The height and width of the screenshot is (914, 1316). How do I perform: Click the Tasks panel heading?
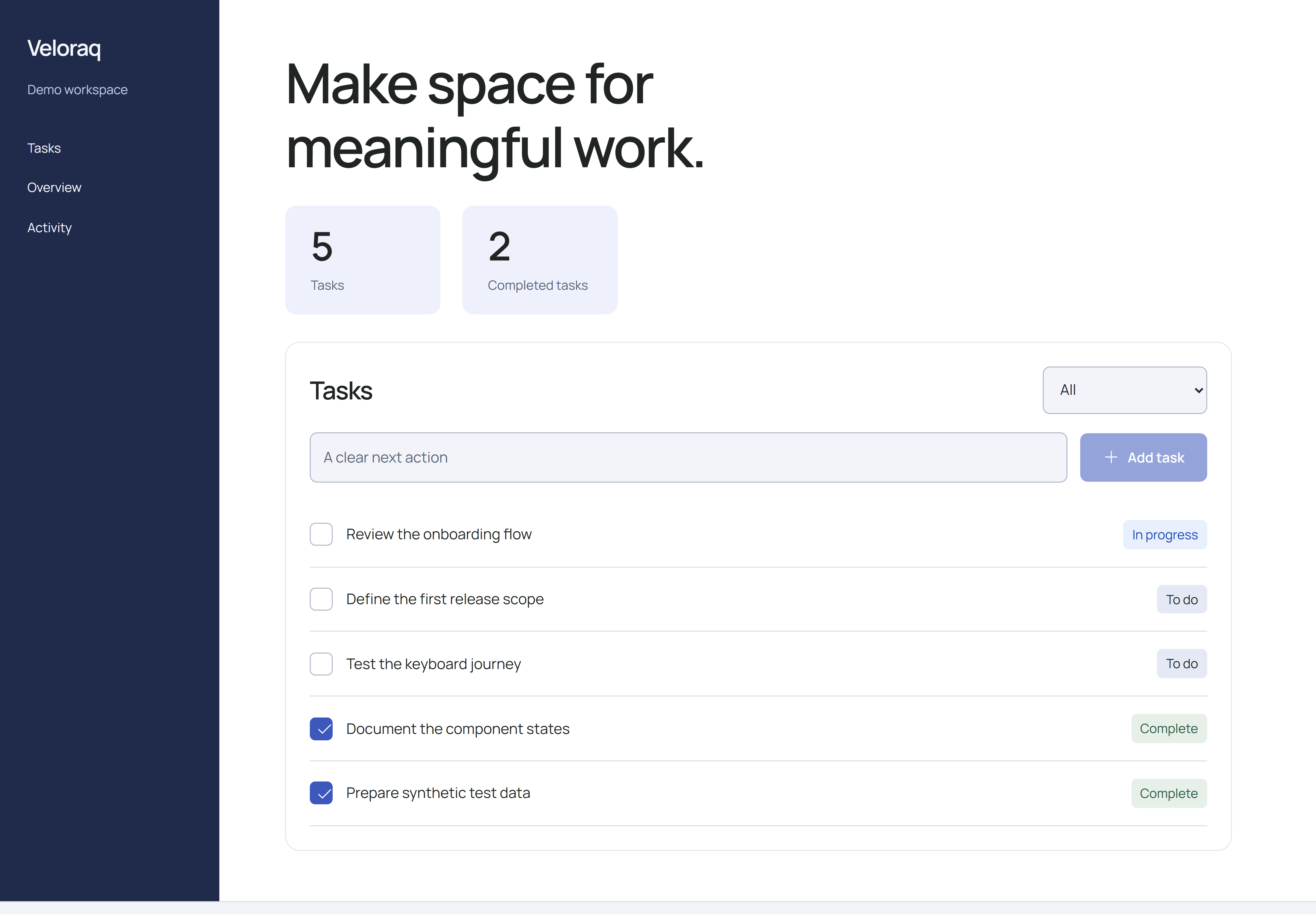341,391
